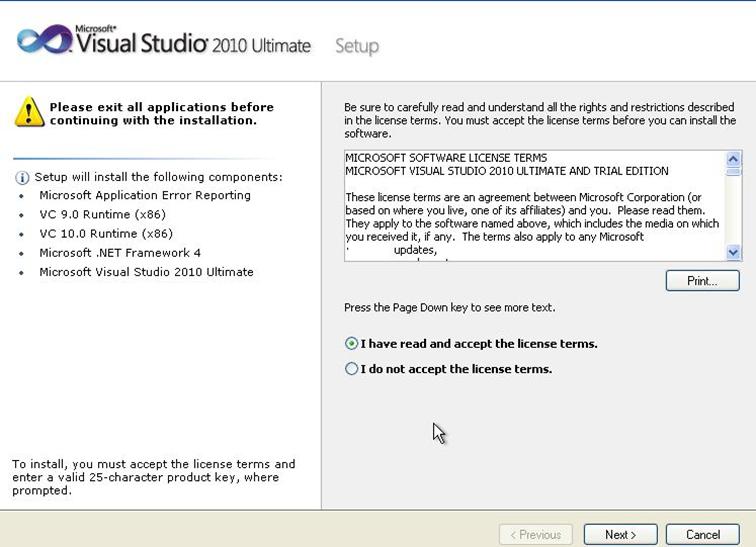Viewport: 756px width, 547px height.
Task: Click 'Please exit all applications' warning text
Action: (x=162, y=113)
